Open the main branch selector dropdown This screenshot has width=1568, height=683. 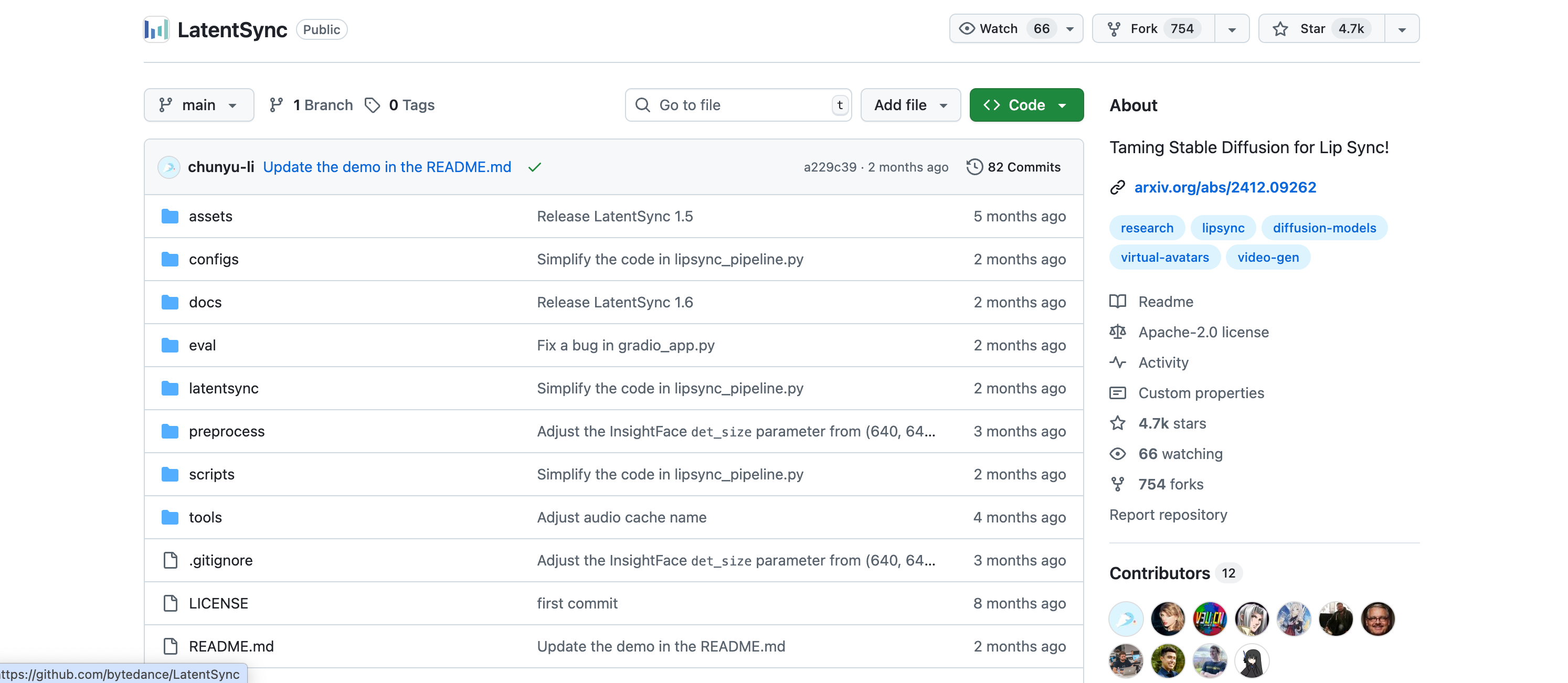tap(199, 105)
